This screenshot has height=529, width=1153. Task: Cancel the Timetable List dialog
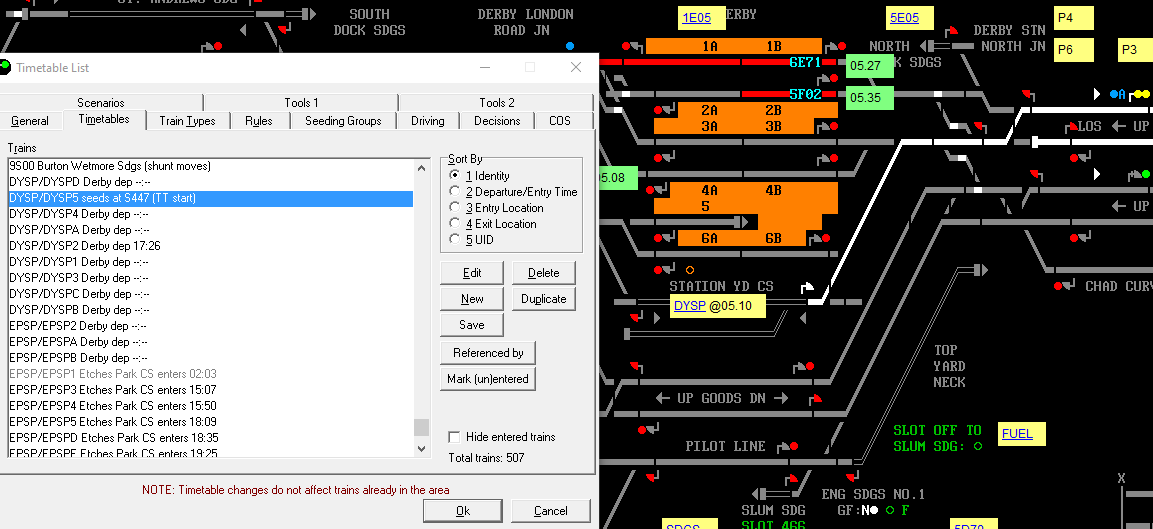click(551, 511)
